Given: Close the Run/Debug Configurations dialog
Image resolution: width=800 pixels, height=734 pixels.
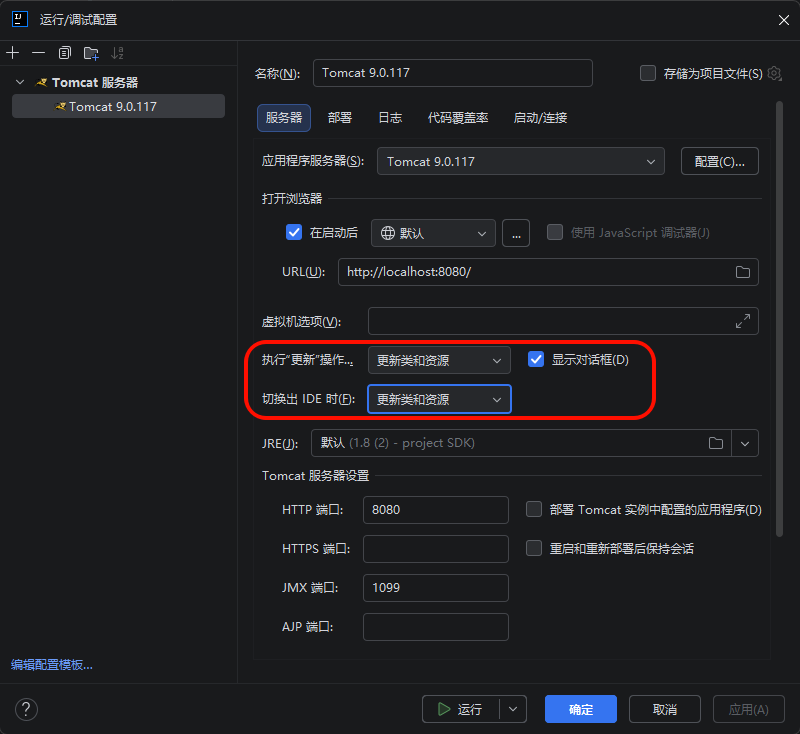Looking at the screenshot, I should (784, 20).
